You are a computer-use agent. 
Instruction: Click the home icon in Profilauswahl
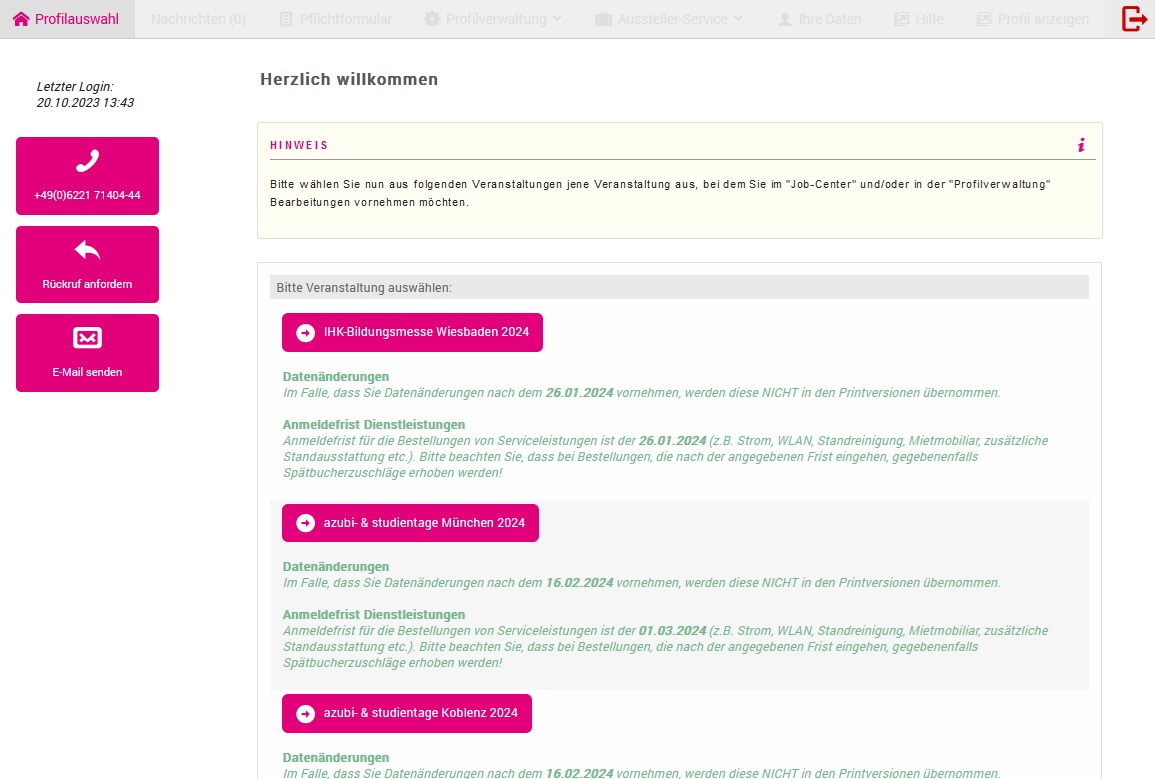[21, 19]
